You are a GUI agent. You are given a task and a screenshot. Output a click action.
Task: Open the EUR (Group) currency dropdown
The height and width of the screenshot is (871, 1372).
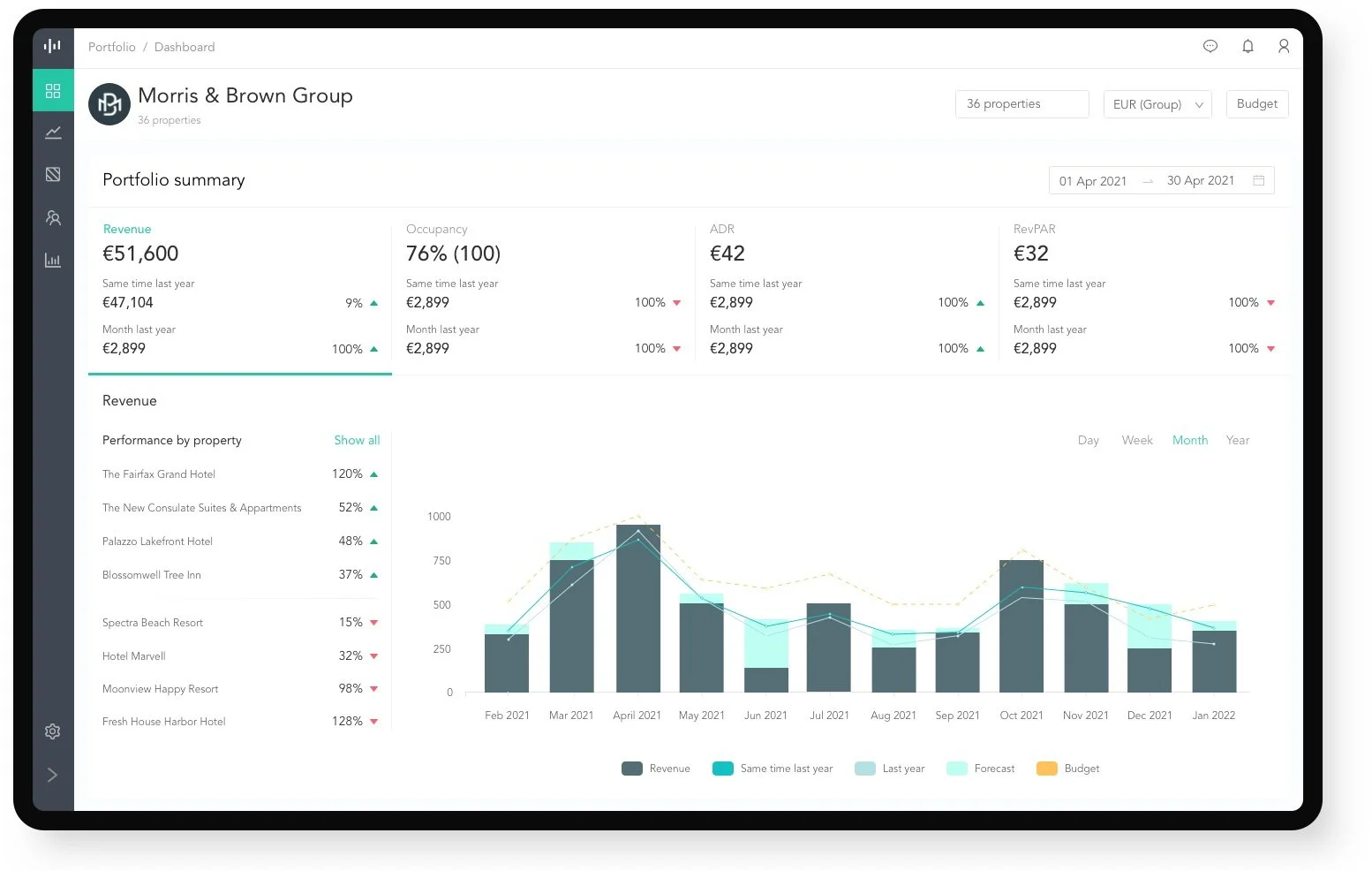coord(1157,104)
